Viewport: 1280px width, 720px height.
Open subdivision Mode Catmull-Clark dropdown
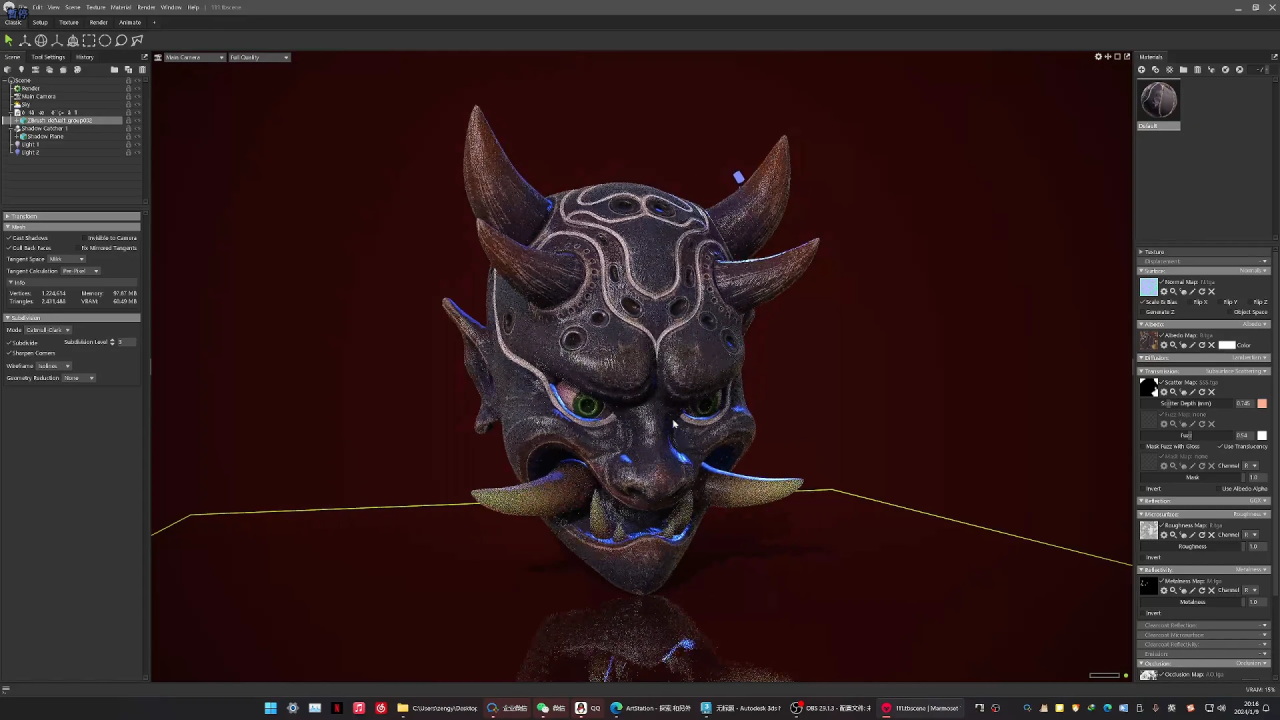pos(46,330)
